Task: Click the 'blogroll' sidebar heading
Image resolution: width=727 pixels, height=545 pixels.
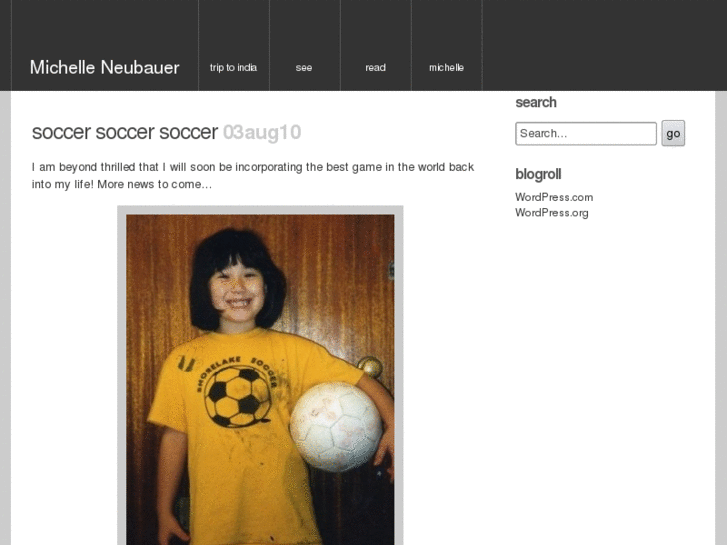Action: tap(538, 174)
